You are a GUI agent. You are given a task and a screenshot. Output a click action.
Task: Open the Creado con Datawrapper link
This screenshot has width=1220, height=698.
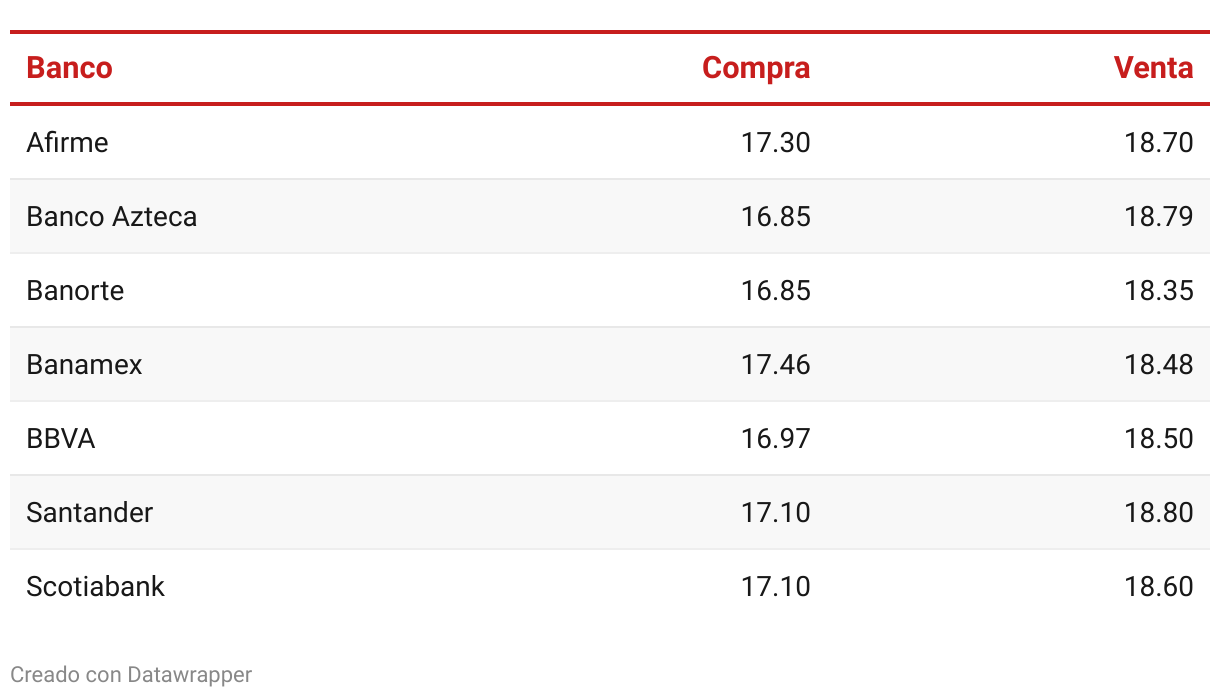131,675
